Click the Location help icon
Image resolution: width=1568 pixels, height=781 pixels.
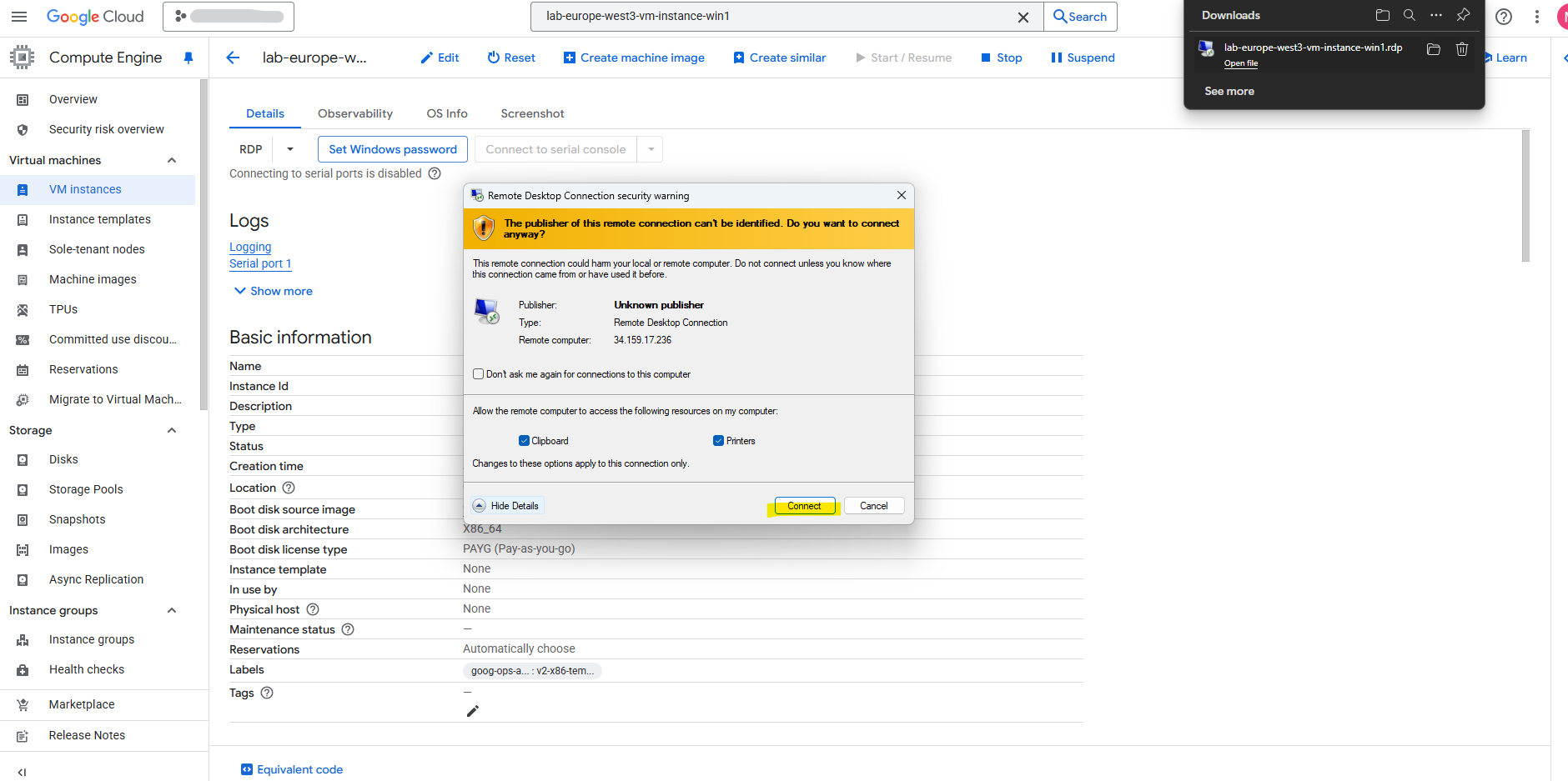(289, 488)
